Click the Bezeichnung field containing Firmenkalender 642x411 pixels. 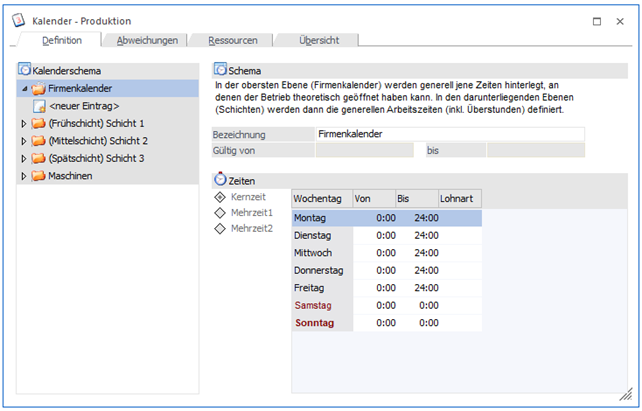point(448,133)
